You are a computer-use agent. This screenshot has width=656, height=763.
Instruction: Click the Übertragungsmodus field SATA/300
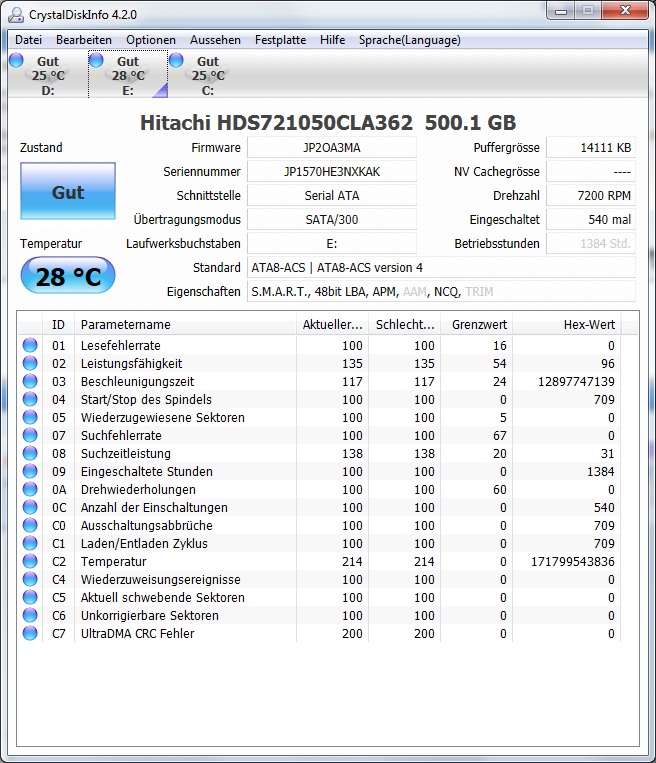click(x=332, y=219)
